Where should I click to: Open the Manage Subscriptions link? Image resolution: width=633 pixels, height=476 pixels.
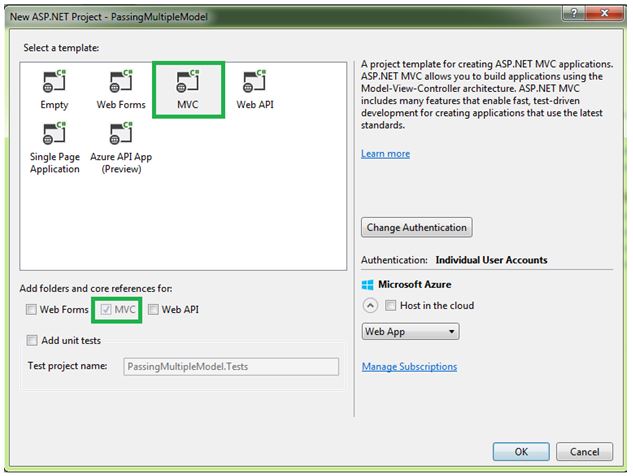[x=409, y=367]
